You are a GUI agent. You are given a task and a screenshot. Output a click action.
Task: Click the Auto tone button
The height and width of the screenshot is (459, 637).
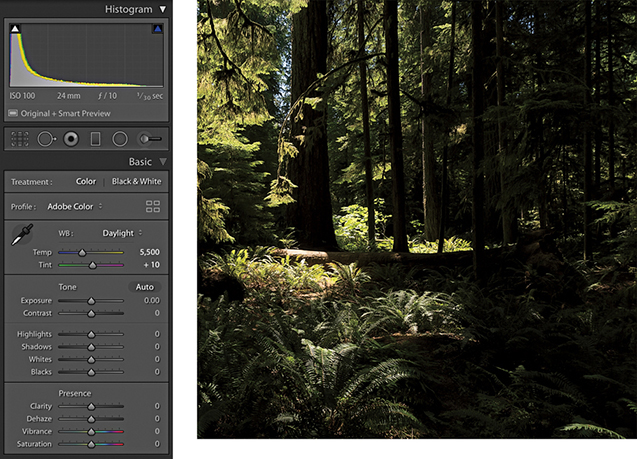coord(146,286)
